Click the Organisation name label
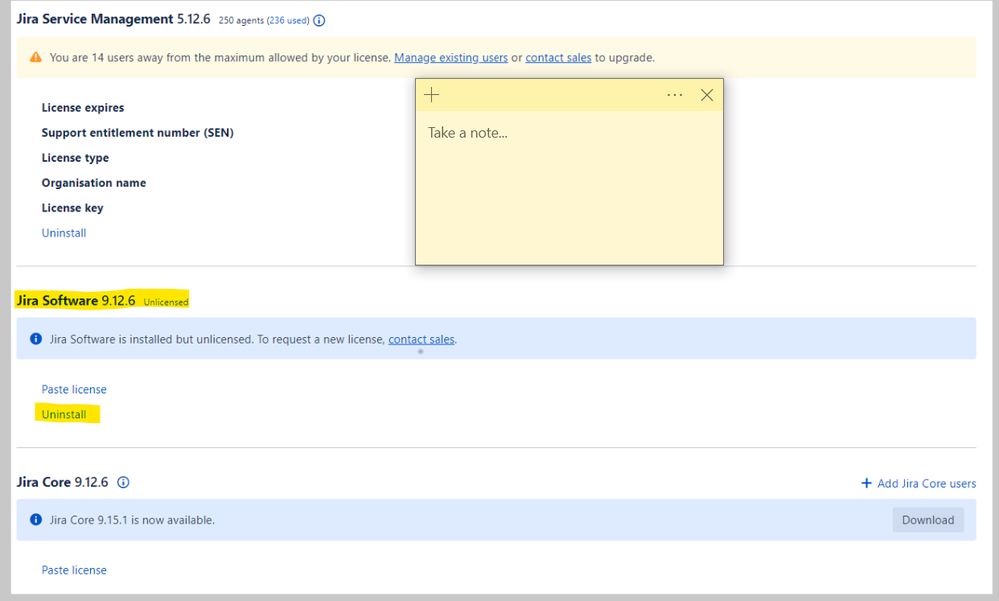999x601 pixels. click(x=94, y=183)
